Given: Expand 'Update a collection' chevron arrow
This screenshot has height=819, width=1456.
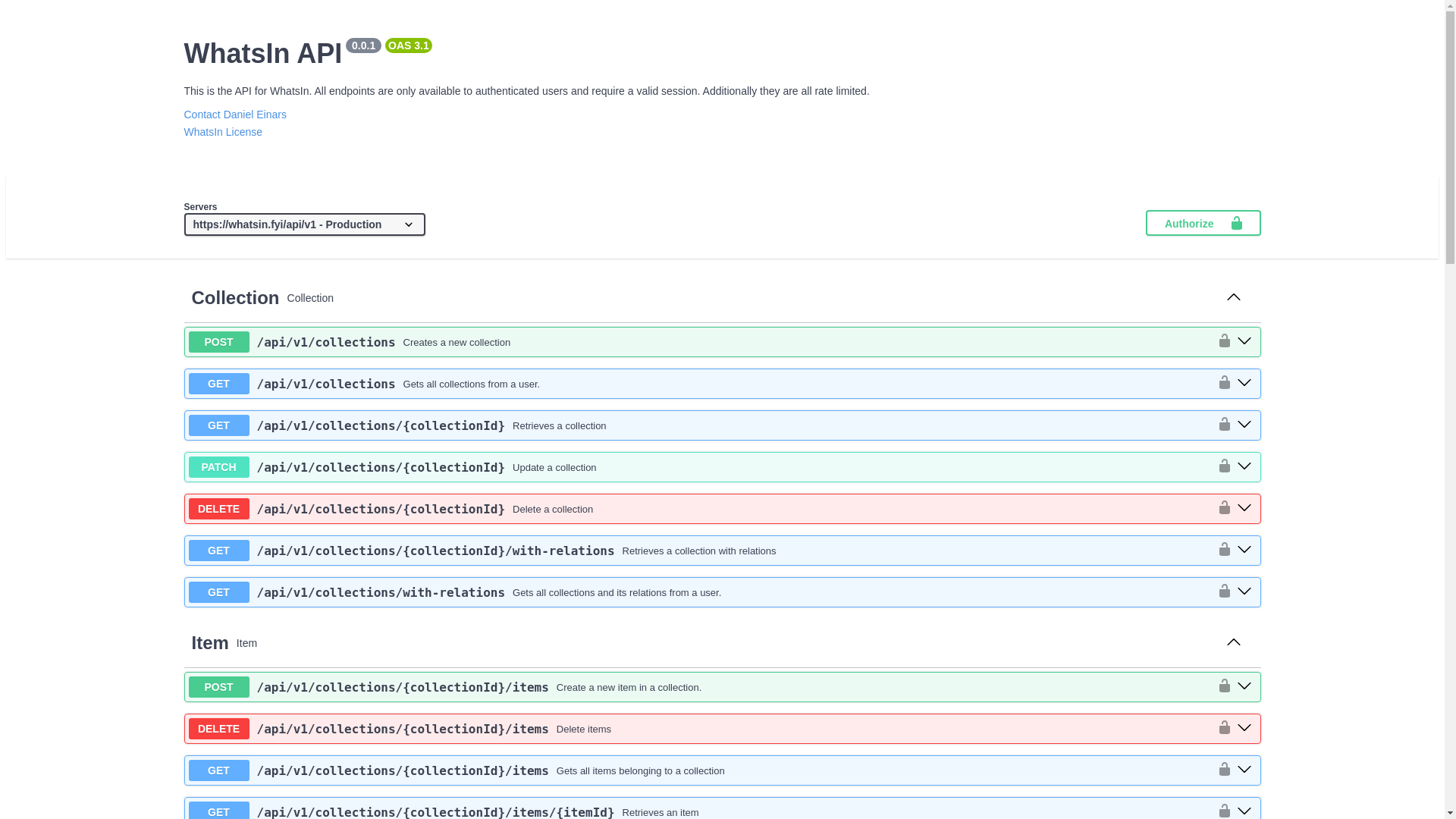Looking at the screenshot, I should click(1244, 466).
